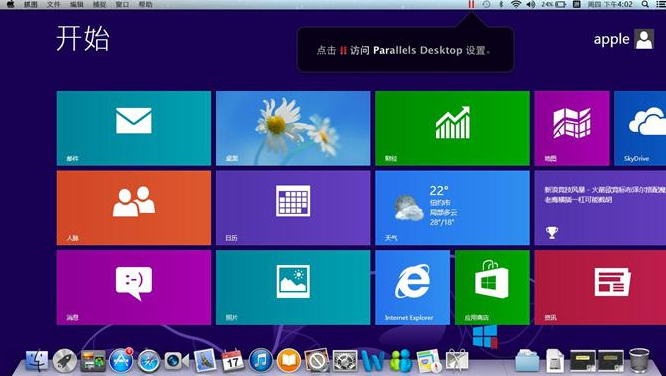Open the blue folder stack in Dock
The image size is (666, 376).
527,361
